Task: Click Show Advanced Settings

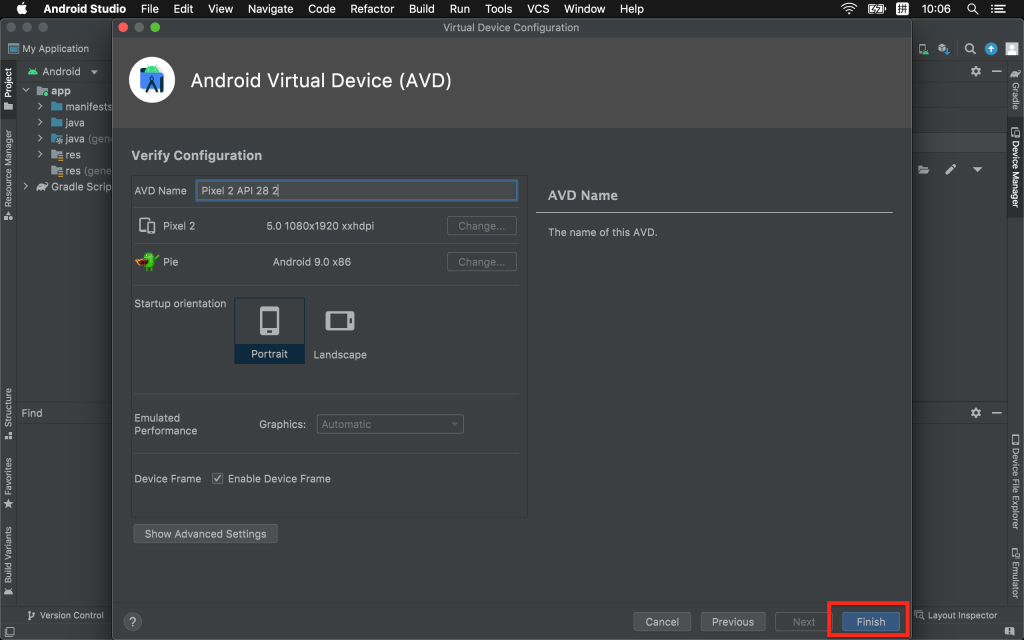Action: click(205, 534)
